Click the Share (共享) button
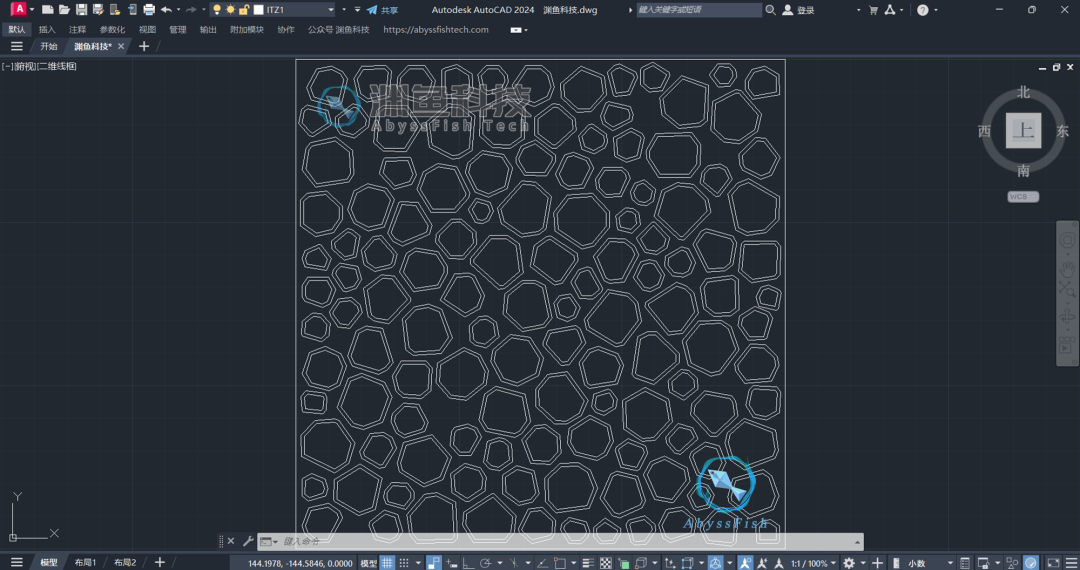 click(x=382, y=10)
